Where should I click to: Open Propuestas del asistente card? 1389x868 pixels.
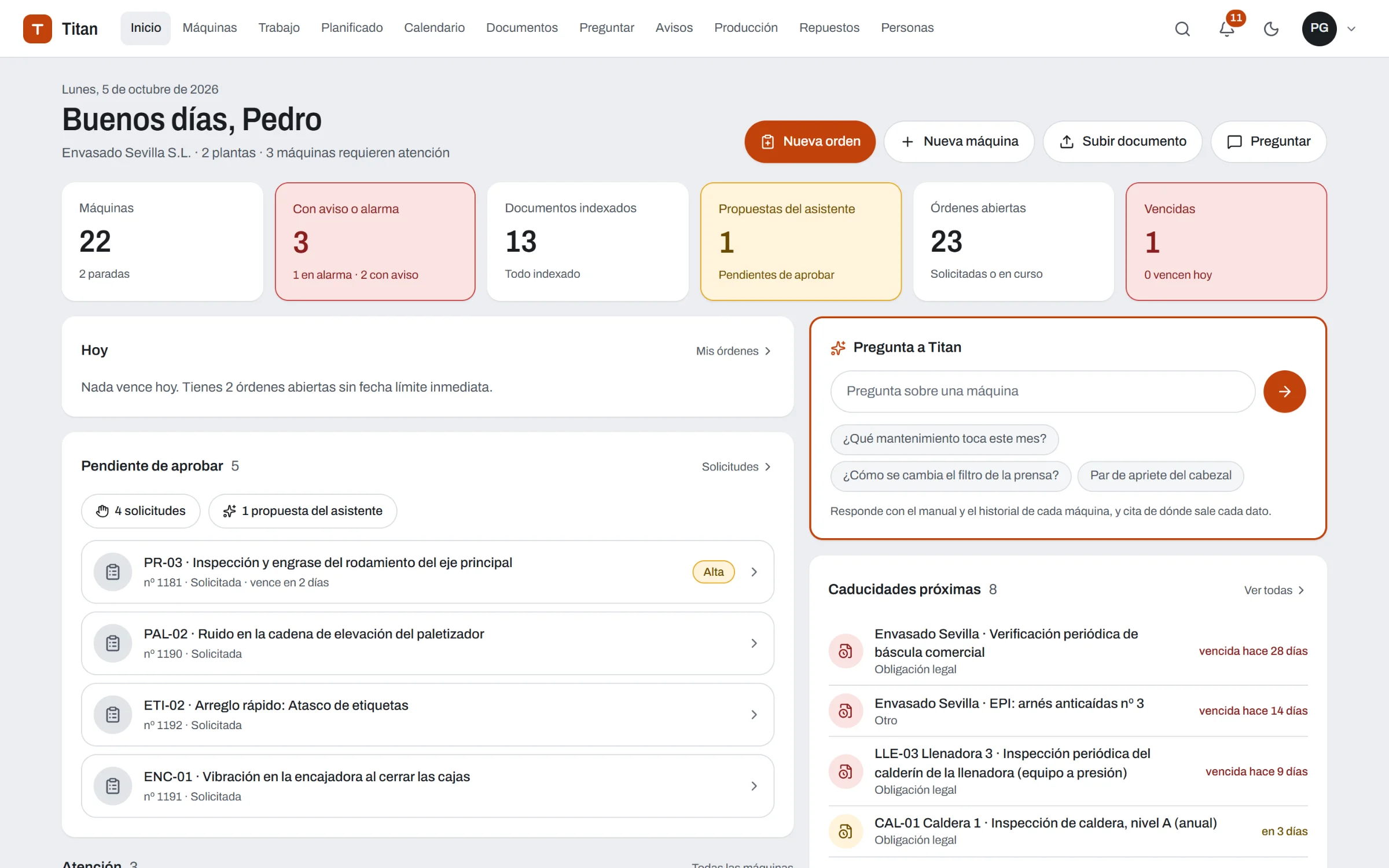[801, 242]
